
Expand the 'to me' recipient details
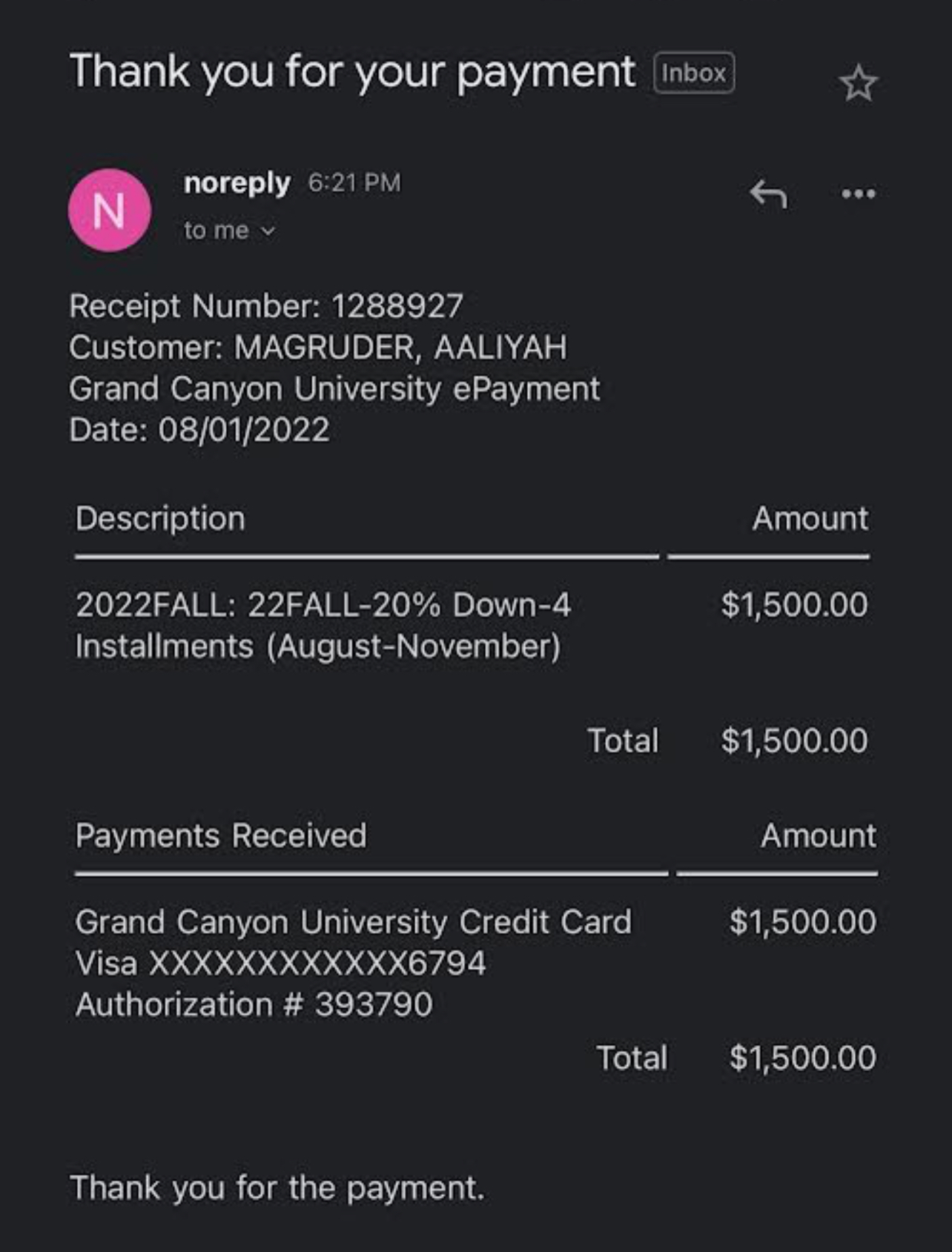(230, 231)
